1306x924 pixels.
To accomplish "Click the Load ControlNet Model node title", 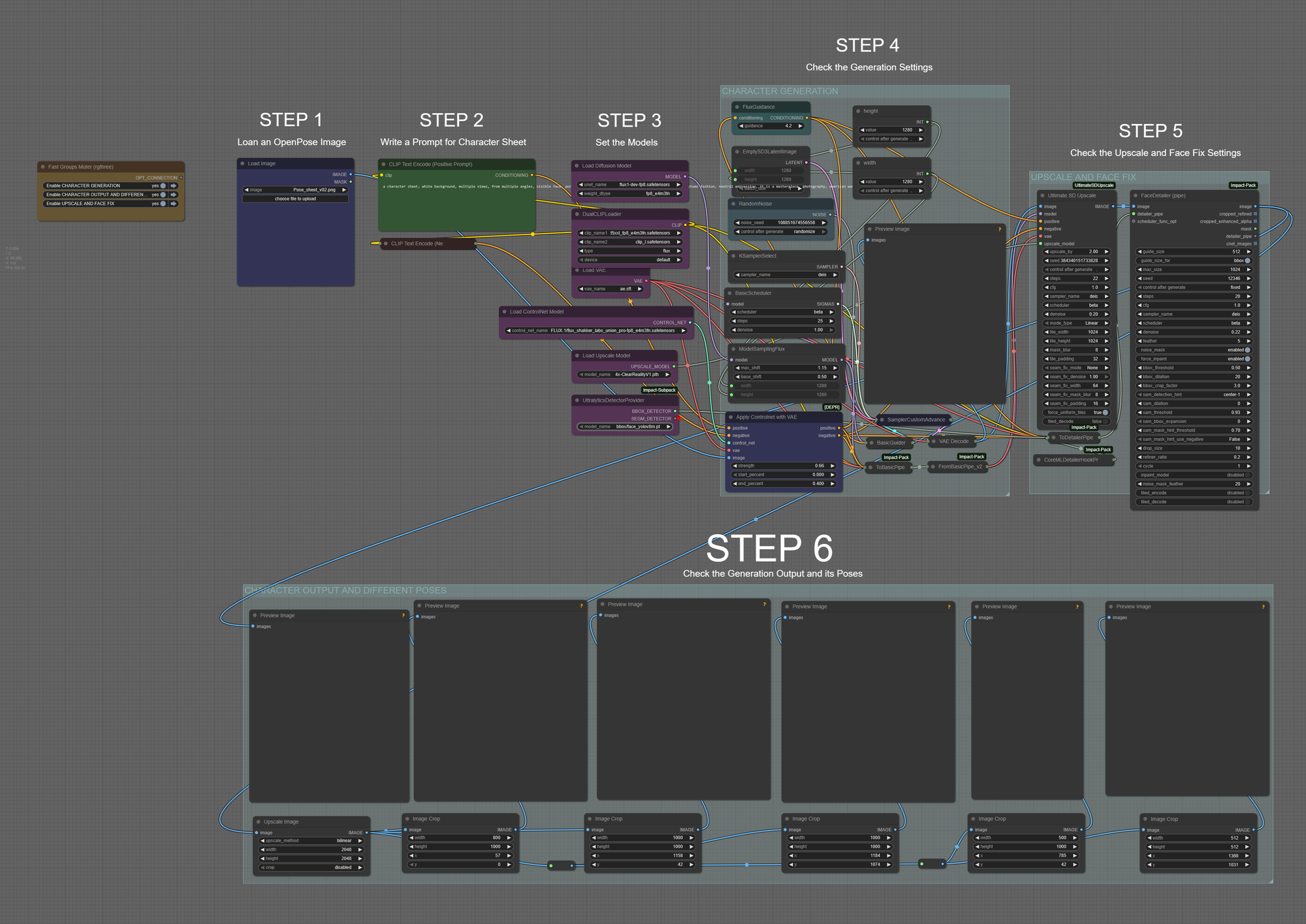I will click(536, 312).
